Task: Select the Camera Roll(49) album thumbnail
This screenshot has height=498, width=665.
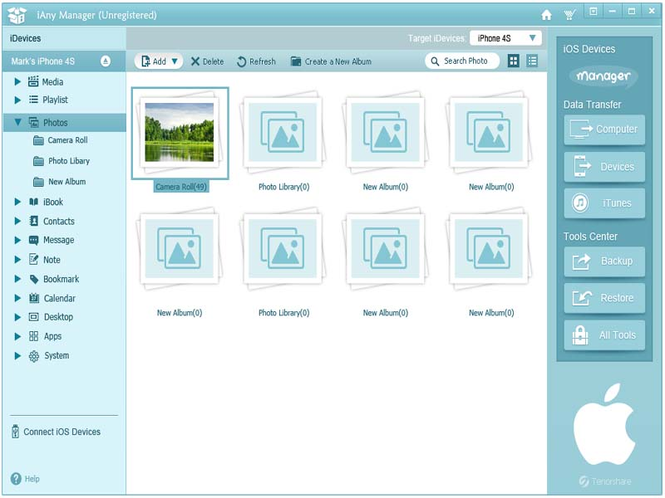Action: (180, 133)
